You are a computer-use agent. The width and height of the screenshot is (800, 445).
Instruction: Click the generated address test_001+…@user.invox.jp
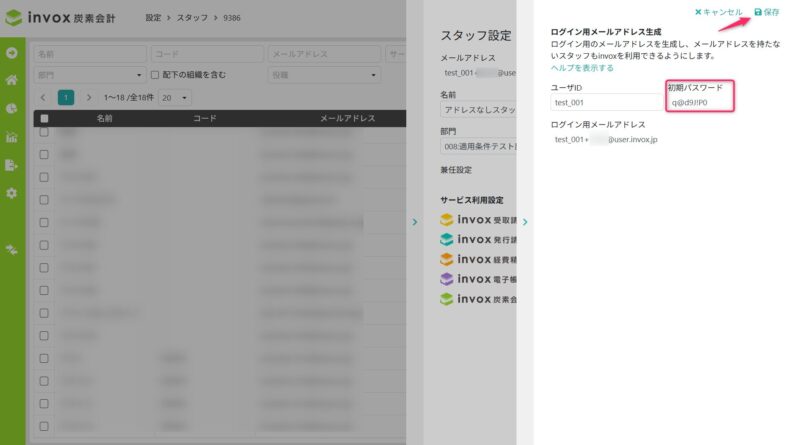pyautogui.click(x=606, y=139)
